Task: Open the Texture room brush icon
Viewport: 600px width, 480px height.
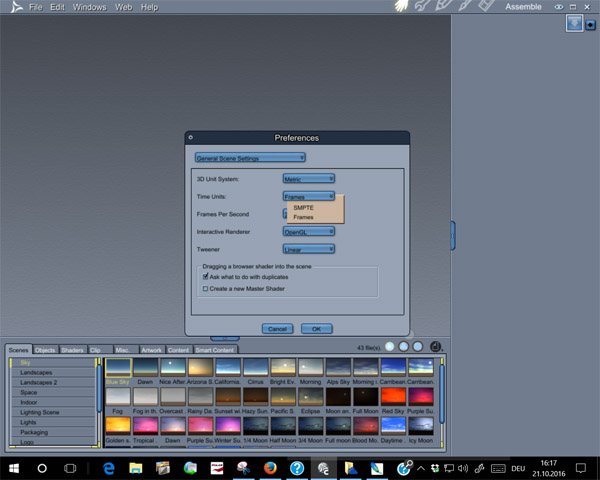Action: tap(465, 6)
